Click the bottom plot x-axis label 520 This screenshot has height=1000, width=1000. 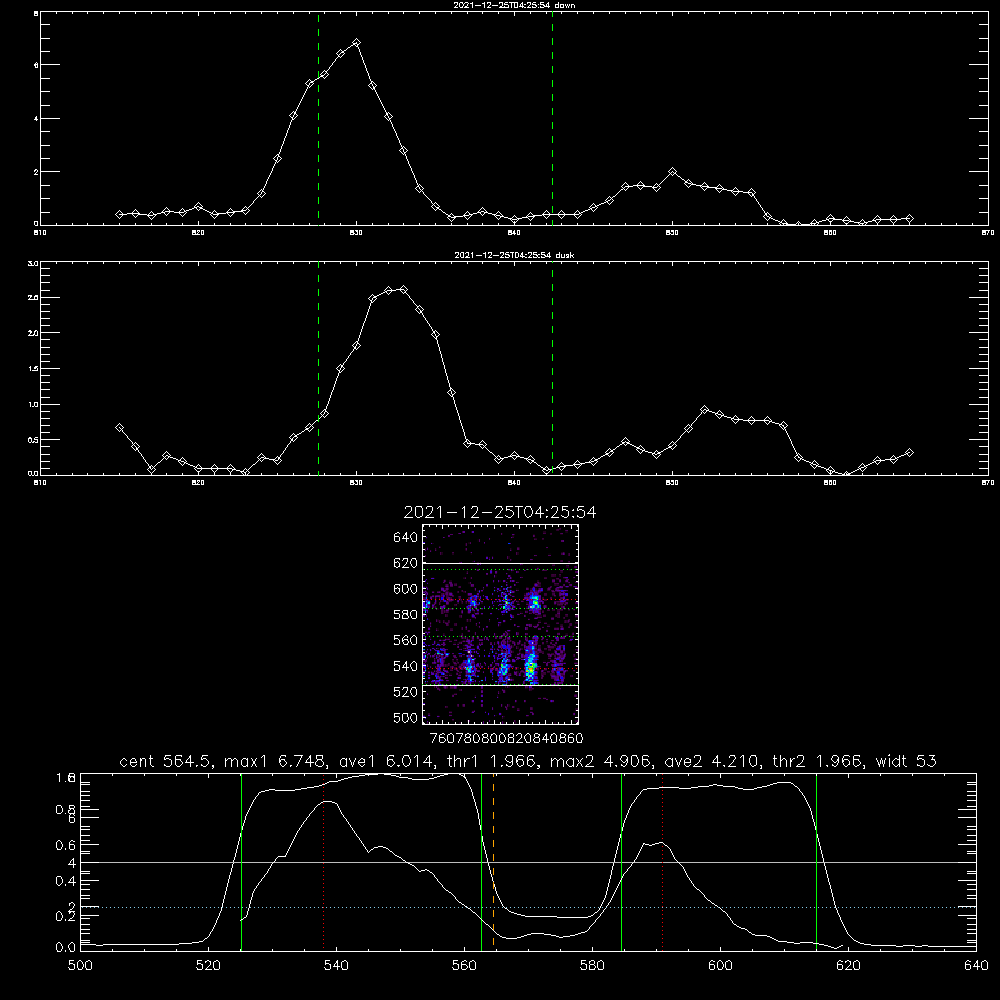tap(208, 966)
